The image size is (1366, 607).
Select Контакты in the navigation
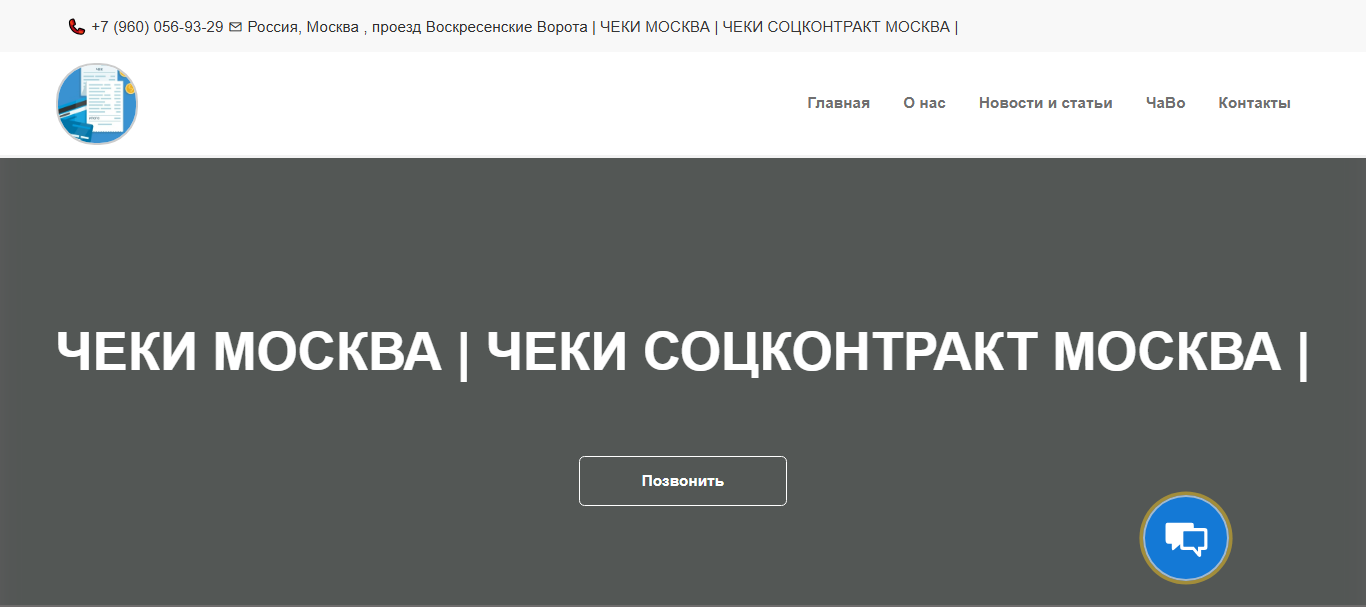click(x=1254, y=103)
